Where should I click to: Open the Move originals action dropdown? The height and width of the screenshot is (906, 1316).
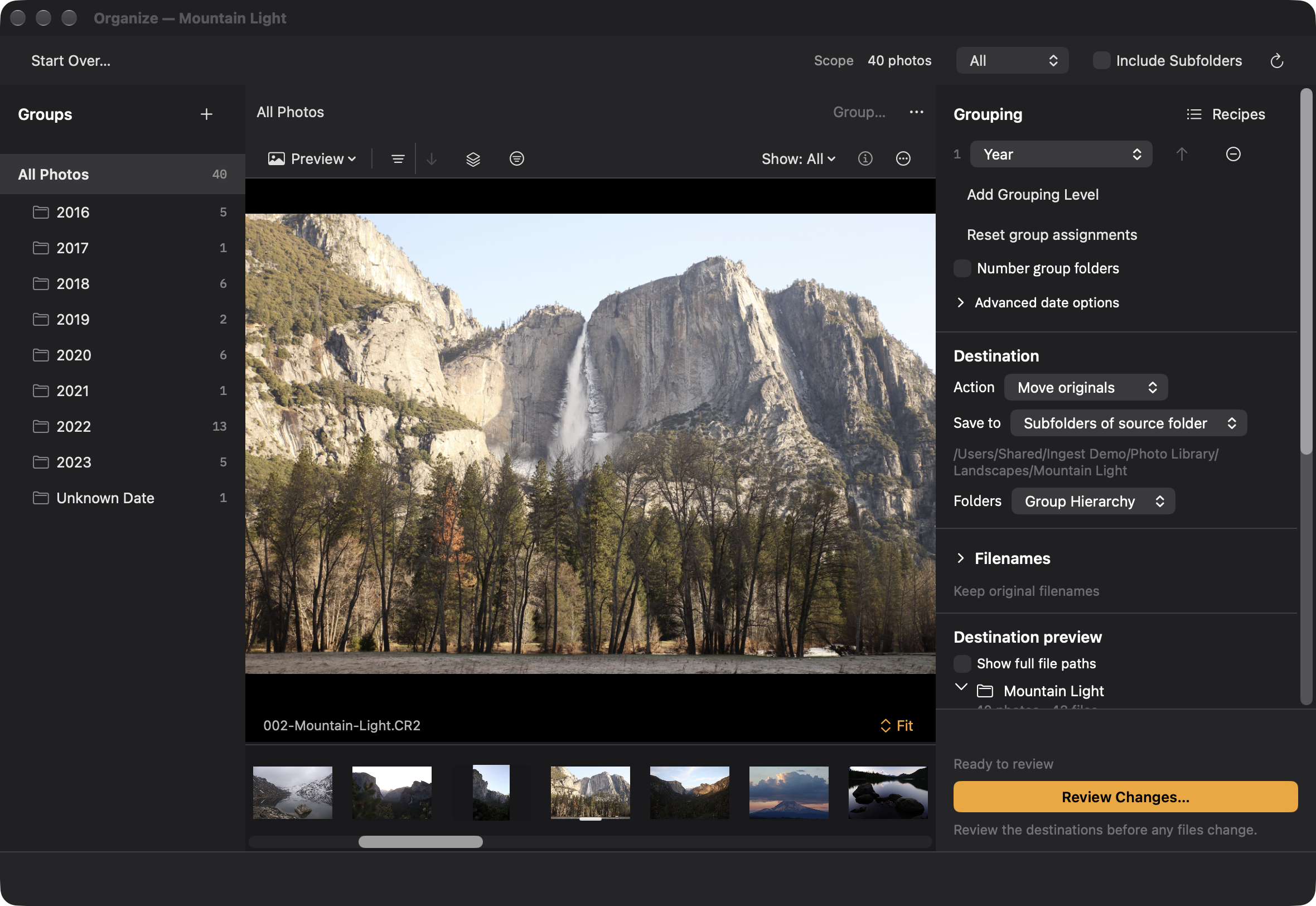pyautogui.click(x=1086, y=388)
